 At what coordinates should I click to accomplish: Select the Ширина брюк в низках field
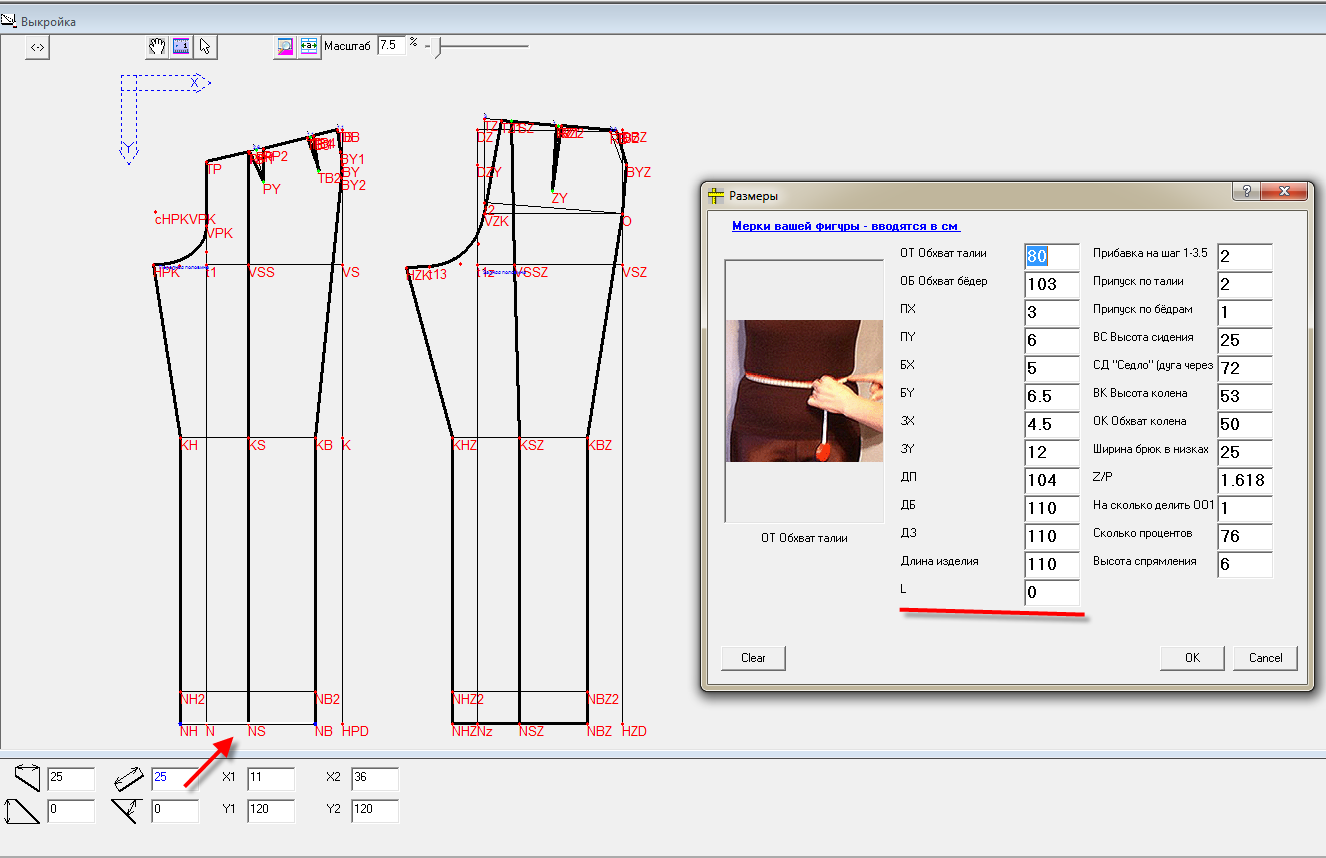(1244, 452)
